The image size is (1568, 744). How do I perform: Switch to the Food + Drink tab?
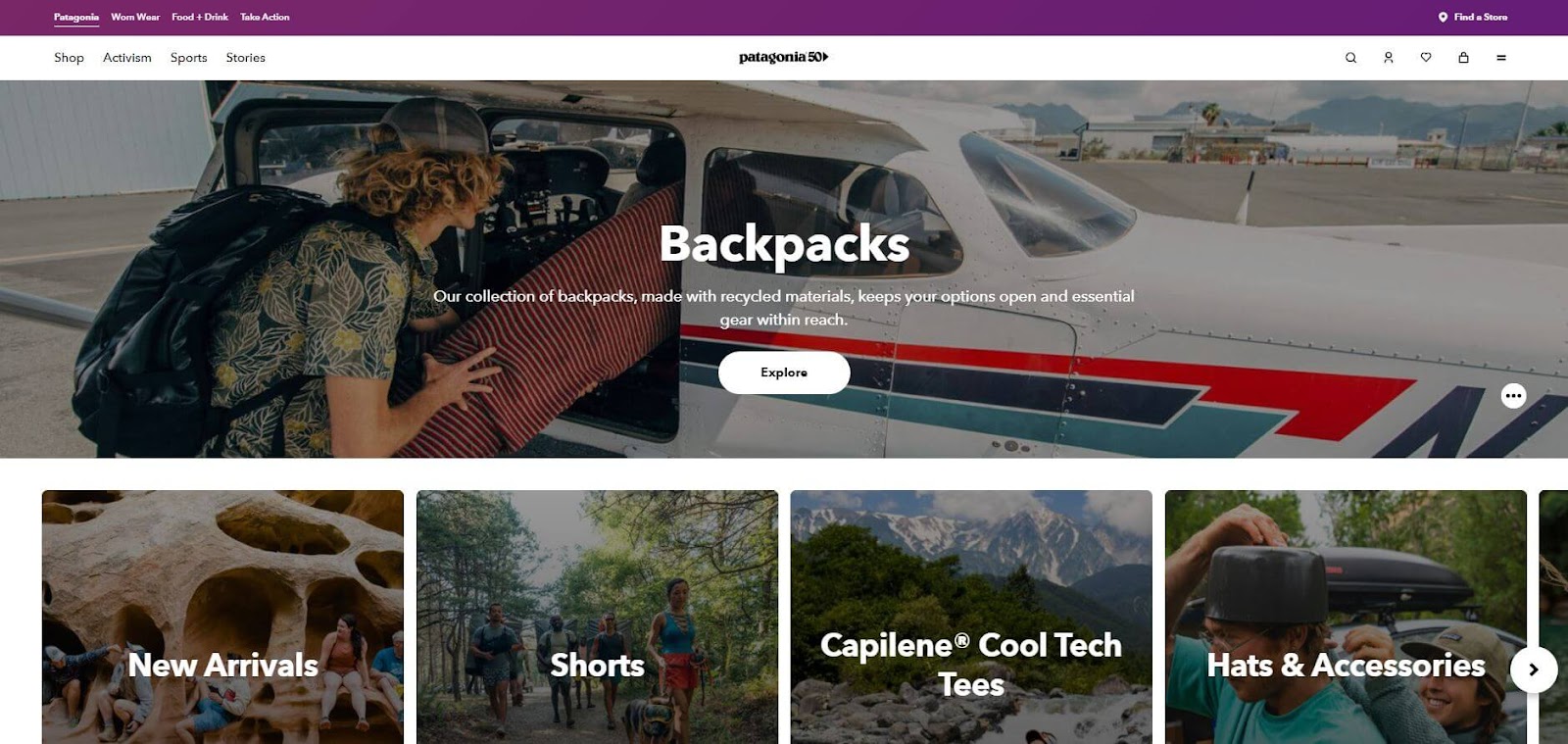point(200,17)
